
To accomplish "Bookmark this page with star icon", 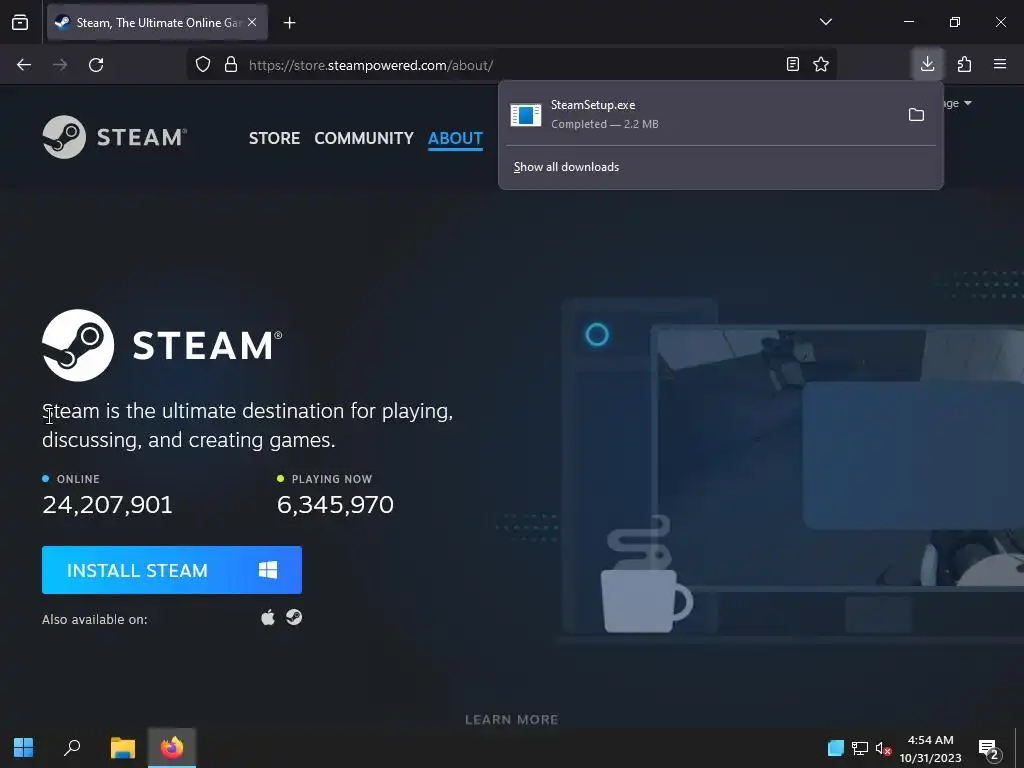I will [x=821, y=64].
